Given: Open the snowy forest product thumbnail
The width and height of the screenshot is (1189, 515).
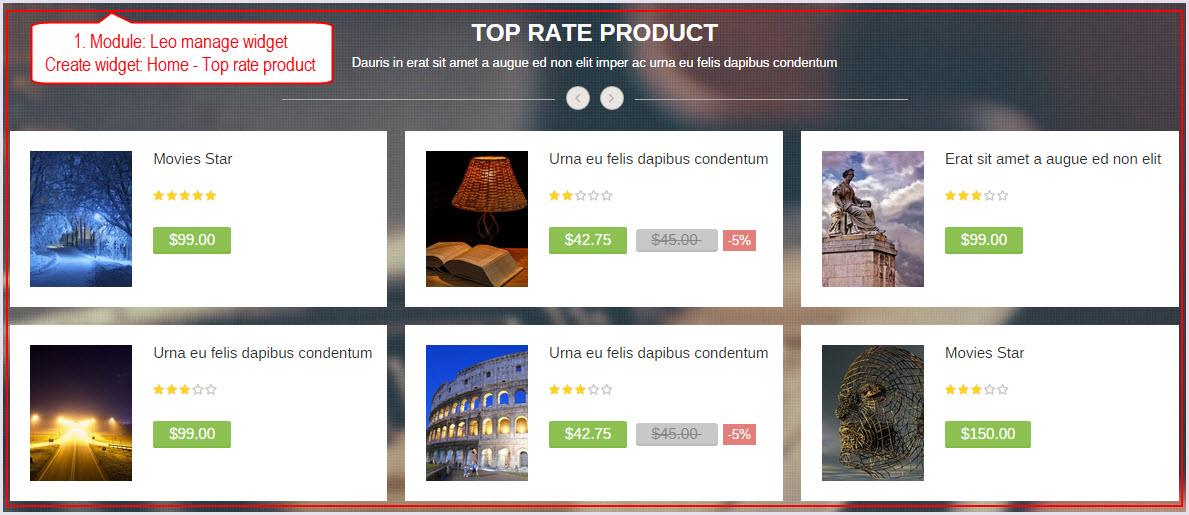Looking at the screenshot, I should 81,218.
